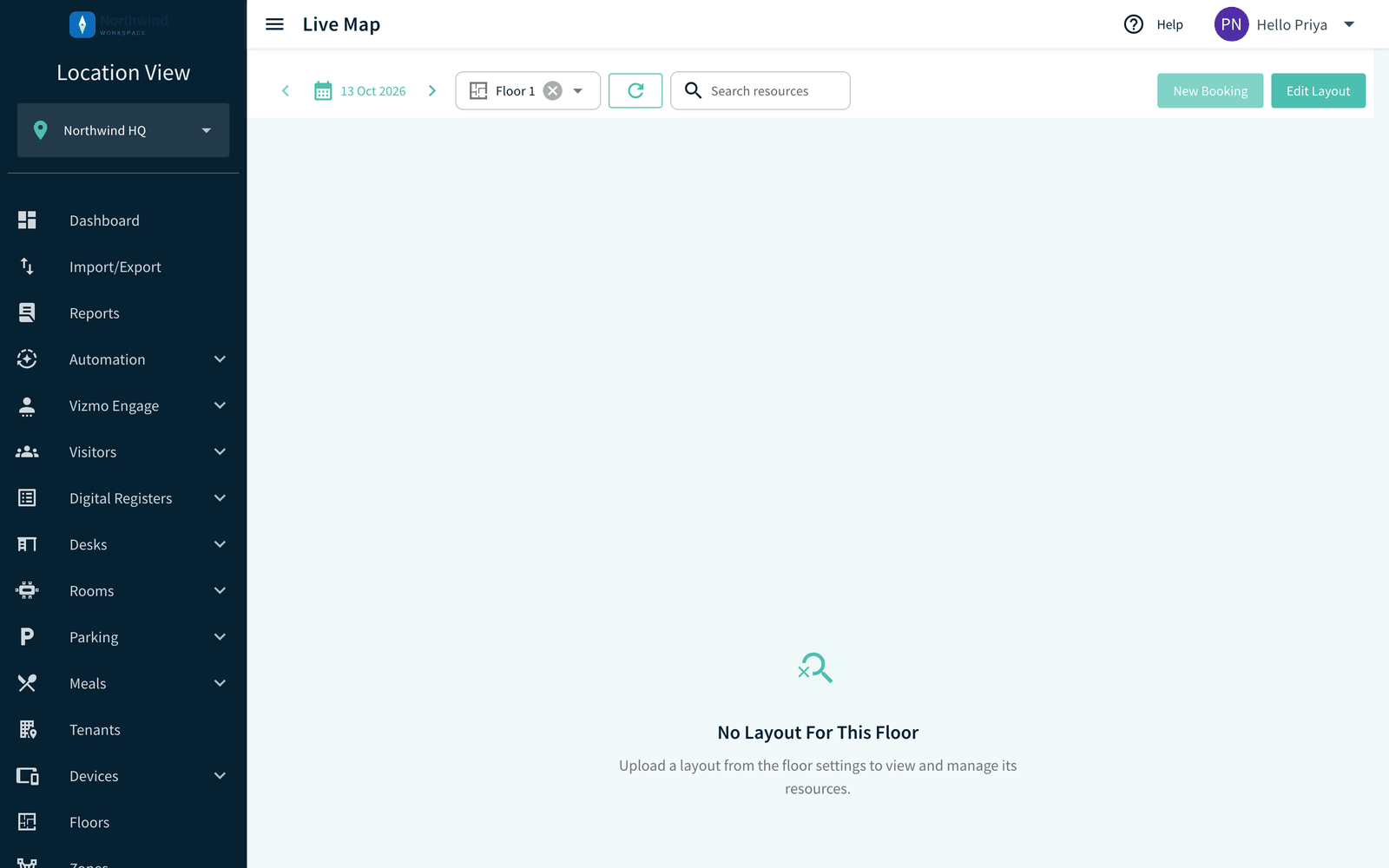Click the Devices icon
Image resolution: width=1389 pixels, height=868 pixels.
[x=27, y=776]
